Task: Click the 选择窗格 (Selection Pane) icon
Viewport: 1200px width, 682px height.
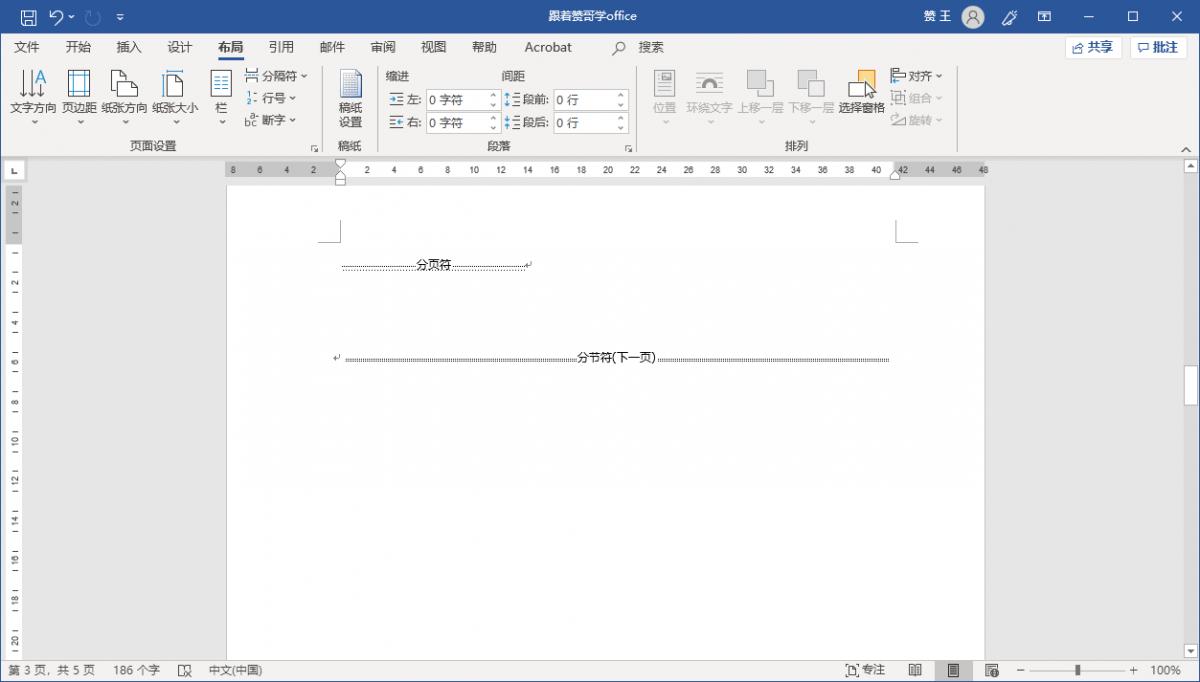Action: tap(864, 88)
